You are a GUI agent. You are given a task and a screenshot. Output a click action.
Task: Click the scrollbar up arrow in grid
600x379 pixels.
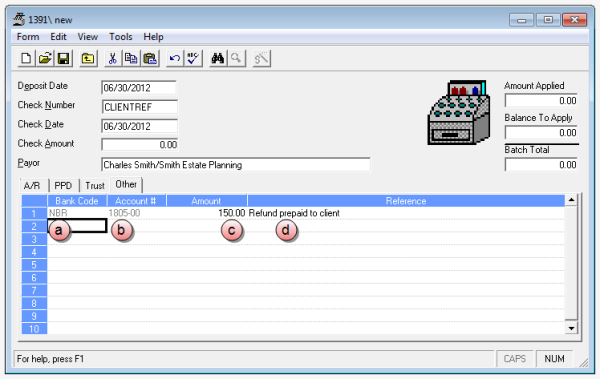(571, 200)
